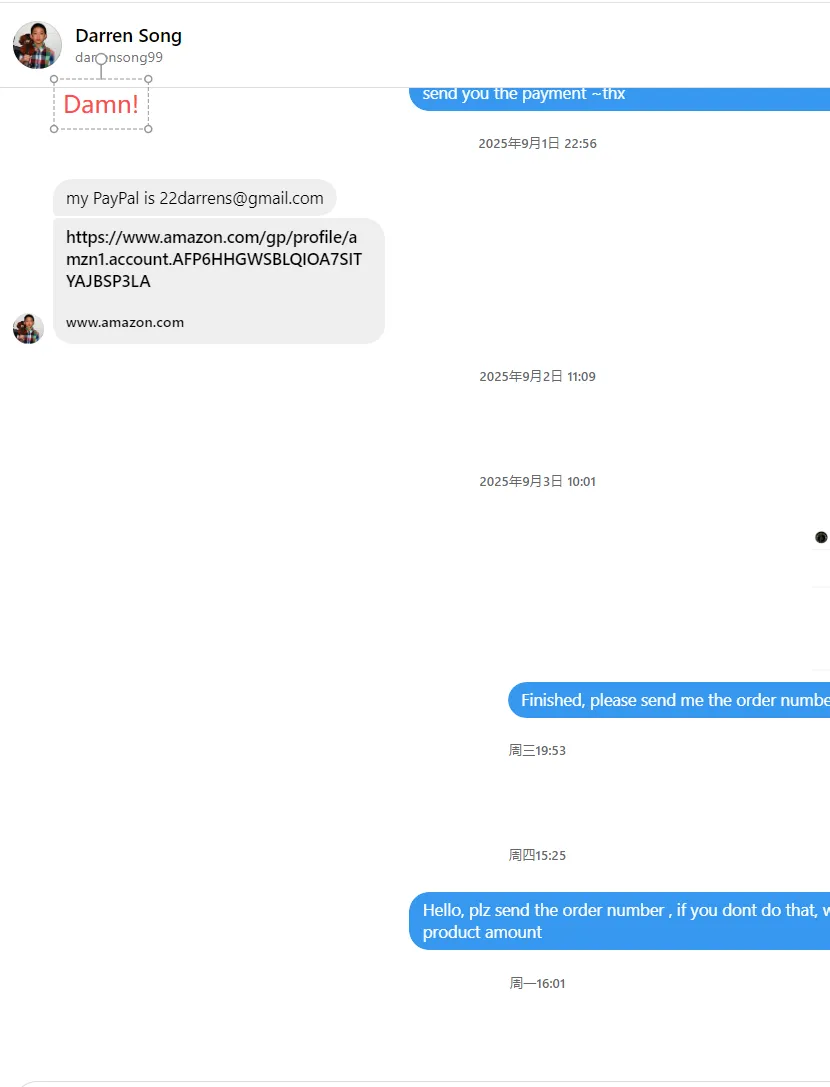Select the red Damn! text annotation
Viewport: 830px width, 1087px height.
pyautogui.click(x=101, y=104)
